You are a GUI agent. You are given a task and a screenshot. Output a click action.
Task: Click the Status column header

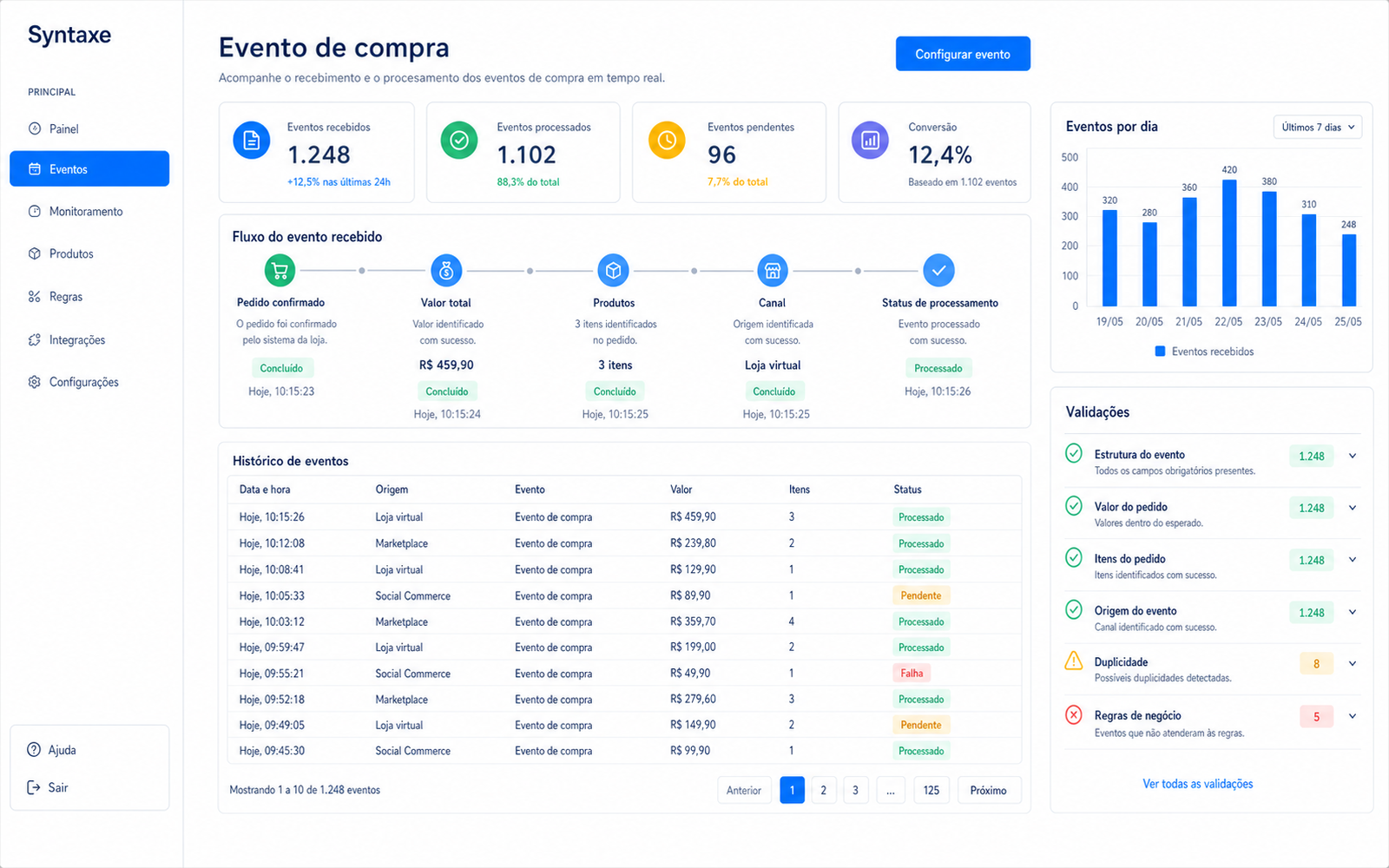[x=907, y=490]
